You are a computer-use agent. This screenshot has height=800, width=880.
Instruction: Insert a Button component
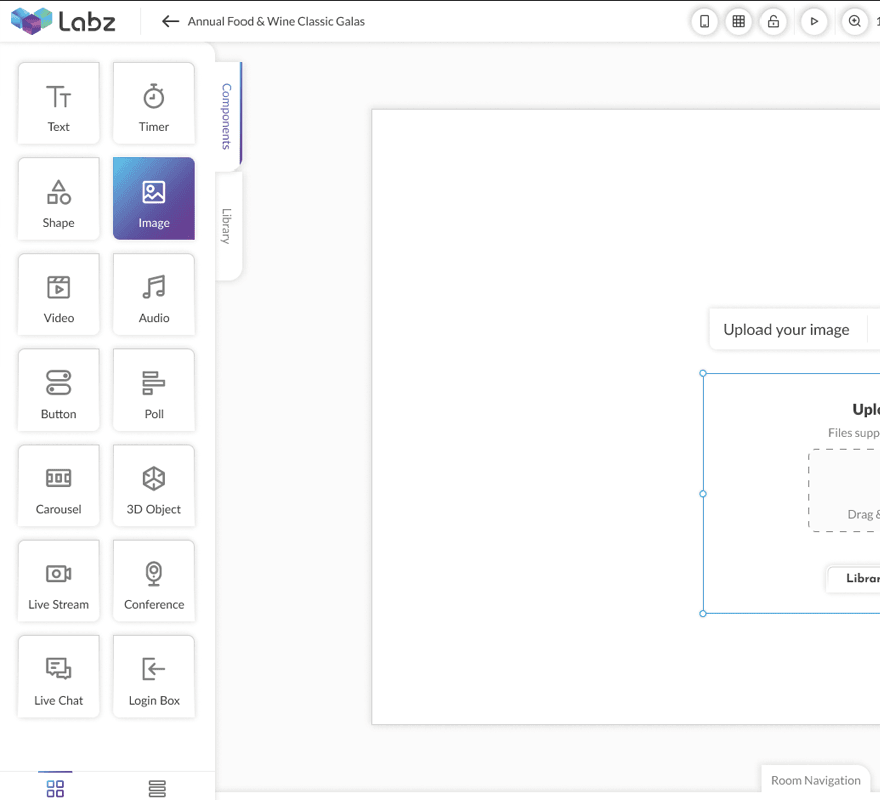click(58, 390)
